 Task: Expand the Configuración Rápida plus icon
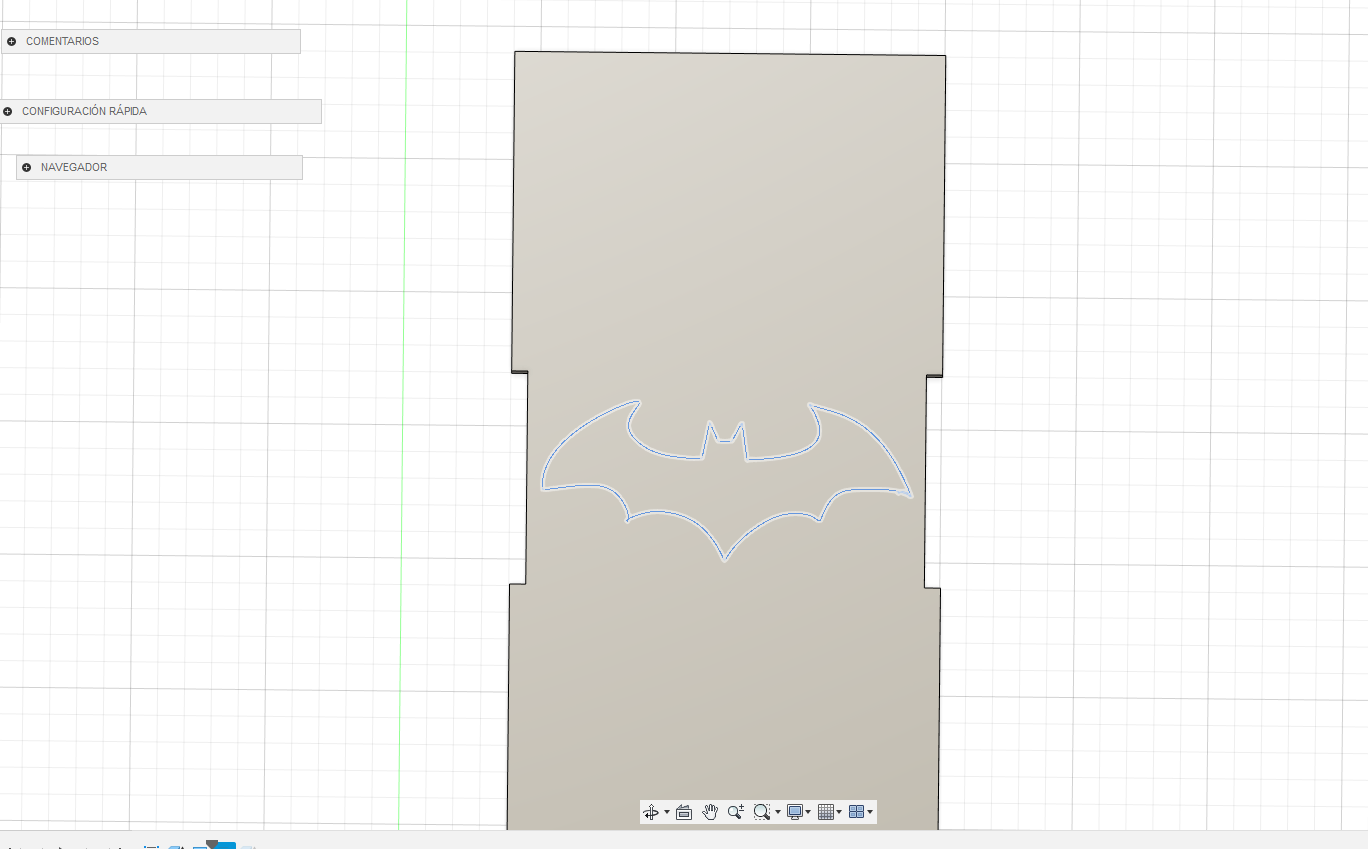tap(8, 111)
